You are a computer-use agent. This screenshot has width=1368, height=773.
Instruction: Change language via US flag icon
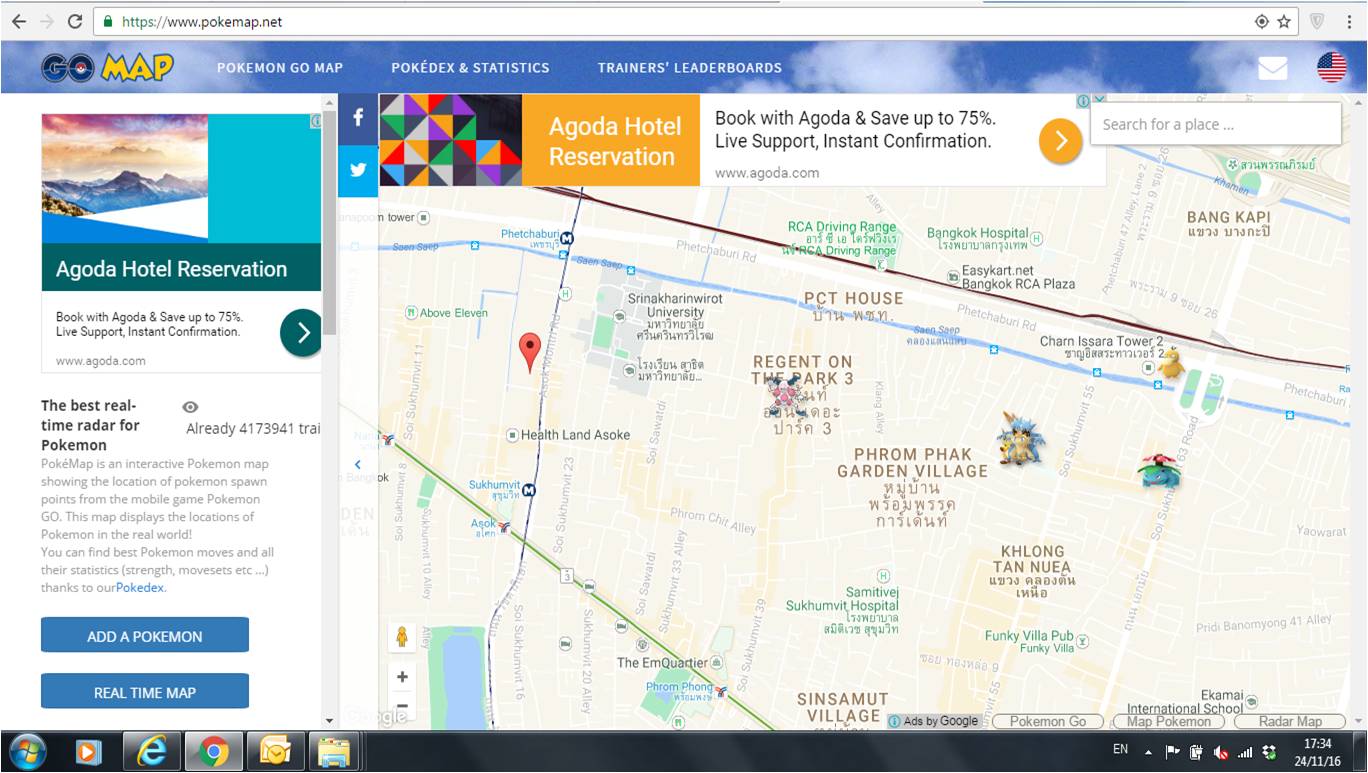coord(1331,67)
